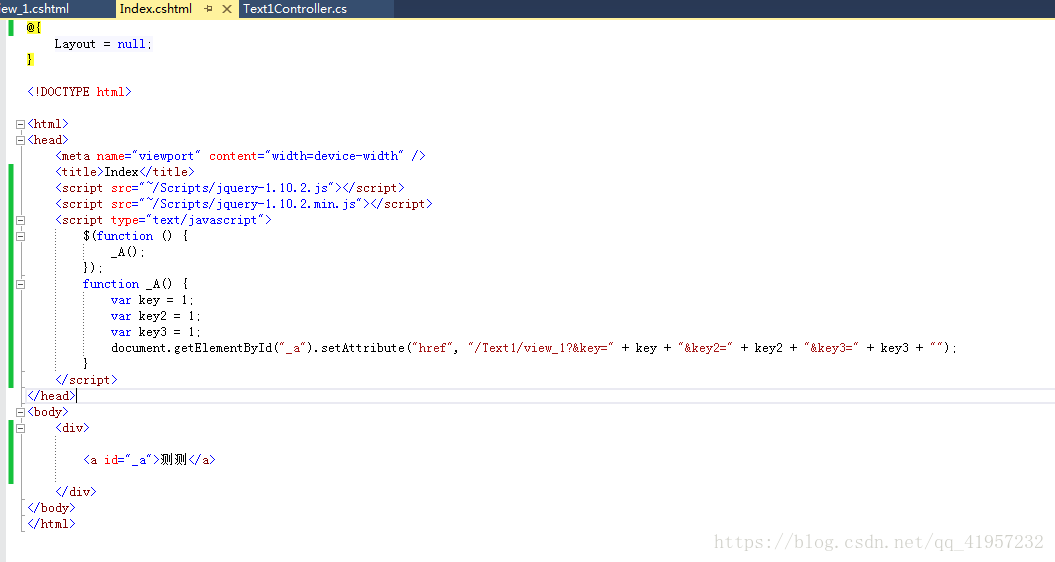
Task: Click the <!DOCTYPE html> declaration
Action: 79,92
